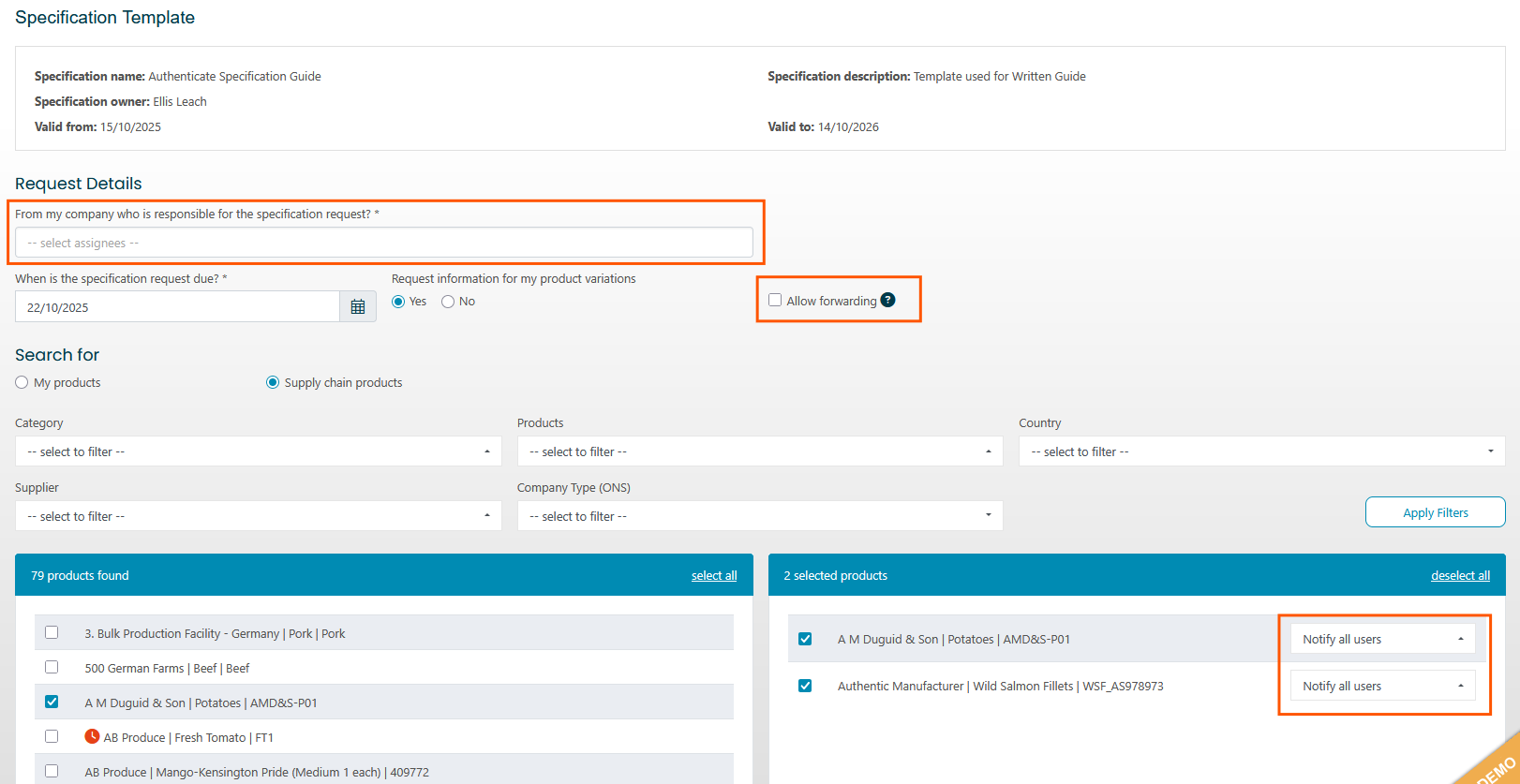Deselect Authentic Manufacturer Wild Salmon Fillets

tap(805, 686)
